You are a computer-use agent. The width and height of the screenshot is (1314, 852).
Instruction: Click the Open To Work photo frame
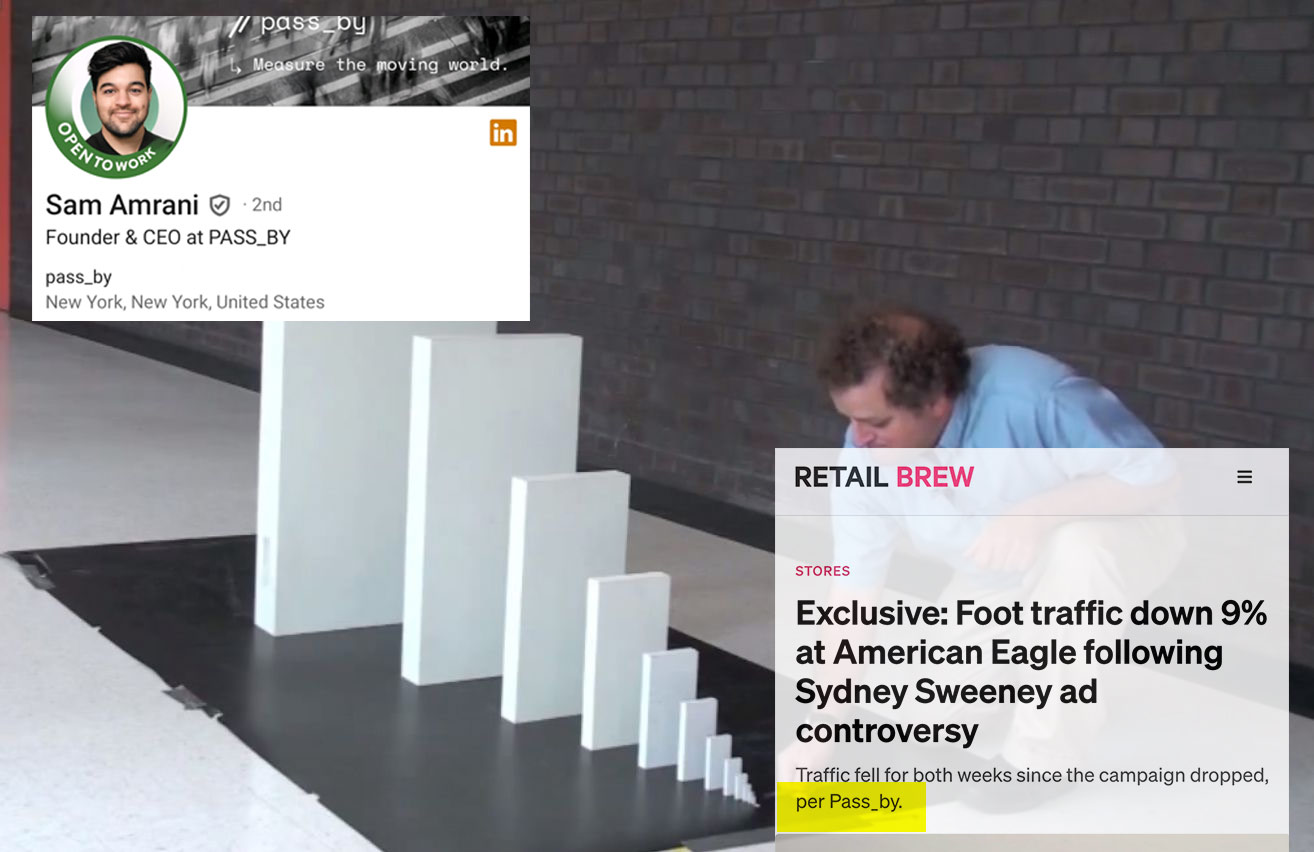[116, 107]
